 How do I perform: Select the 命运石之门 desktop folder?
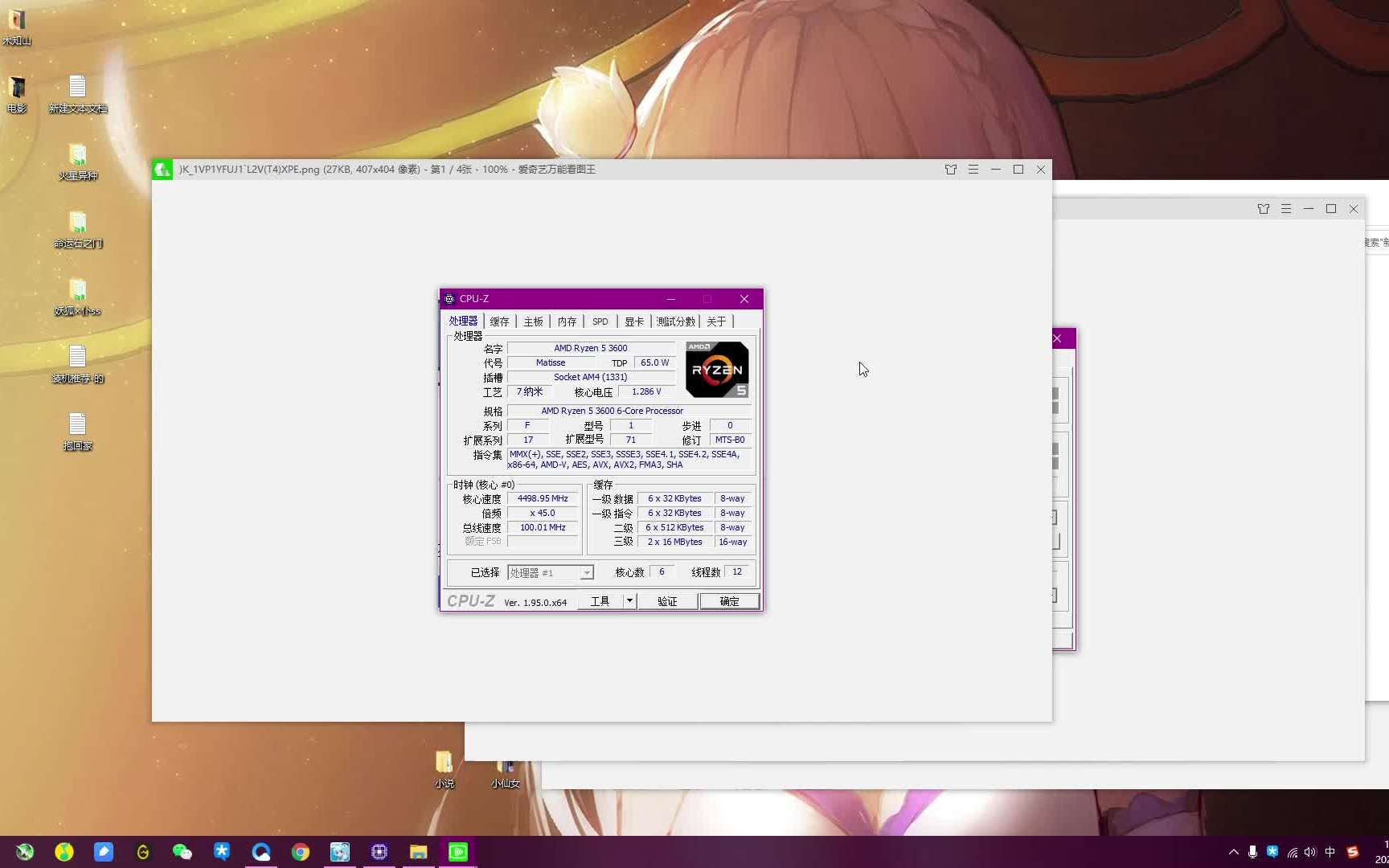[x=77, y=229]
